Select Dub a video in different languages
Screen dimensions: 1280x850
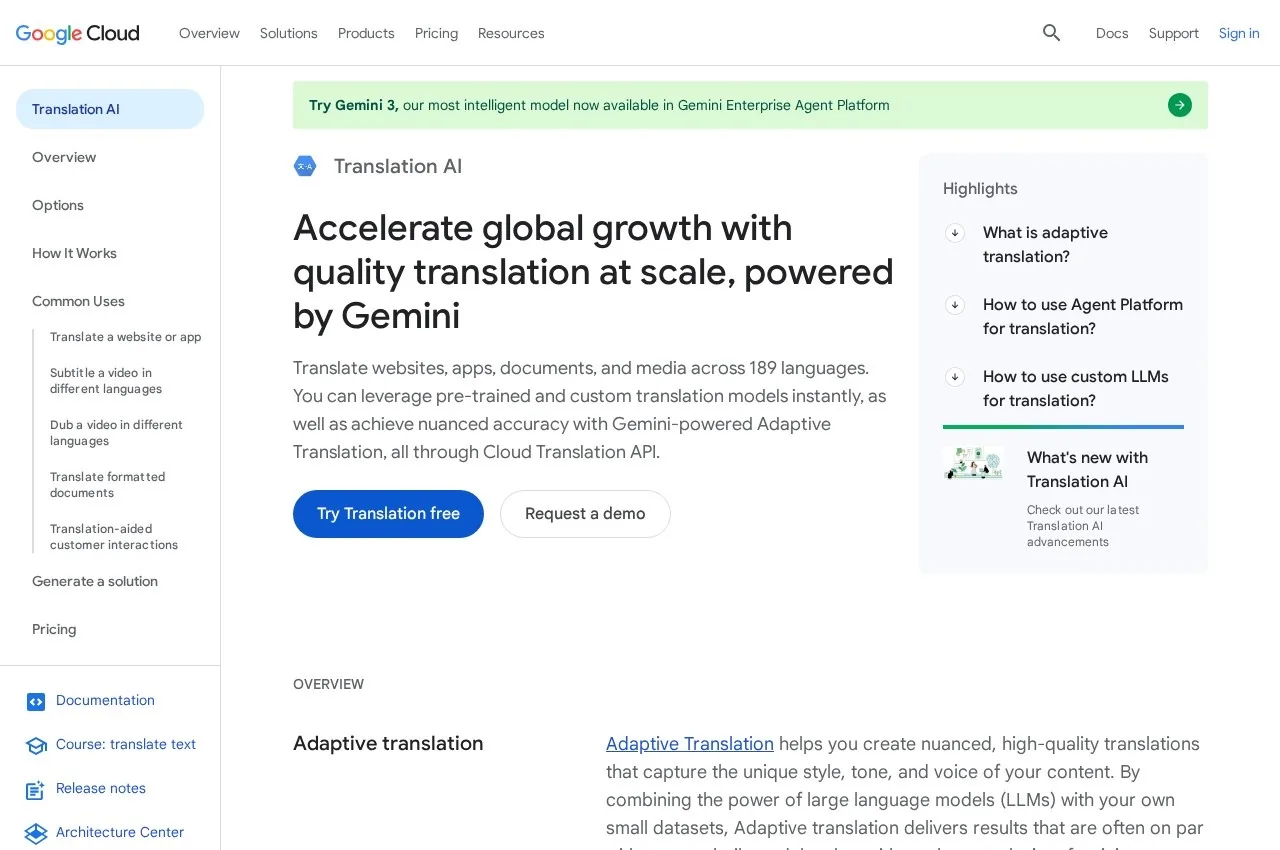(x=116, y=433)
